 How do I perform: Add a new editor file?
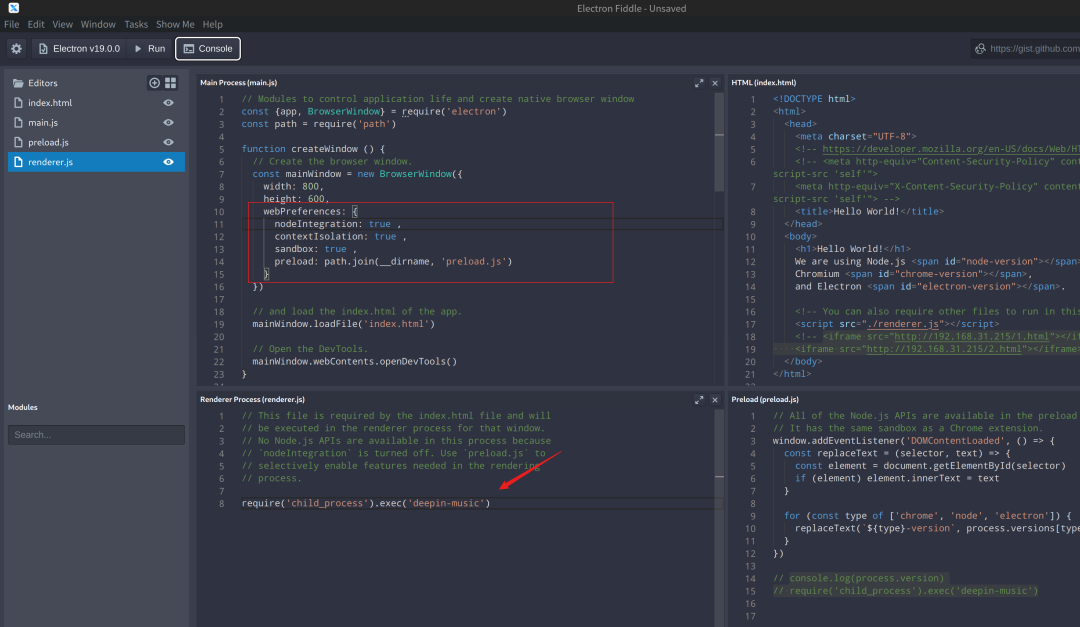[154, 83]
